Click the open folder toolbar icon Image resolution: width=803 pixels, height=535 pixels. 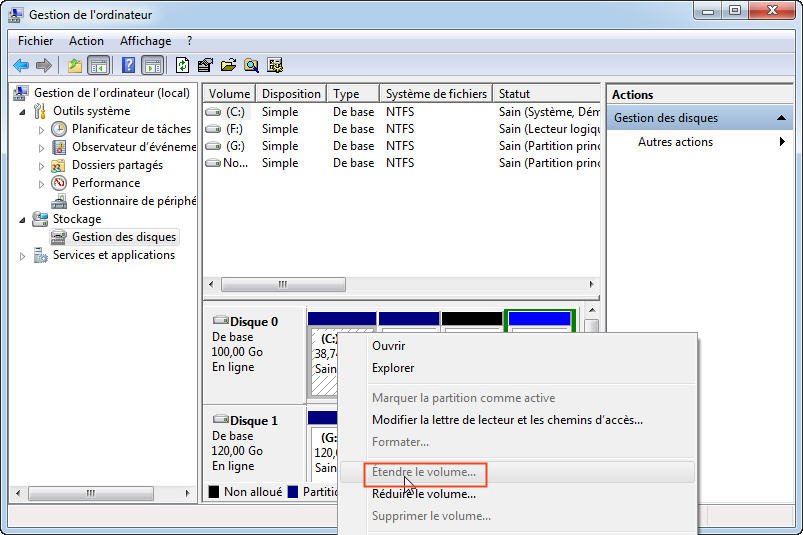click(228, 66)
